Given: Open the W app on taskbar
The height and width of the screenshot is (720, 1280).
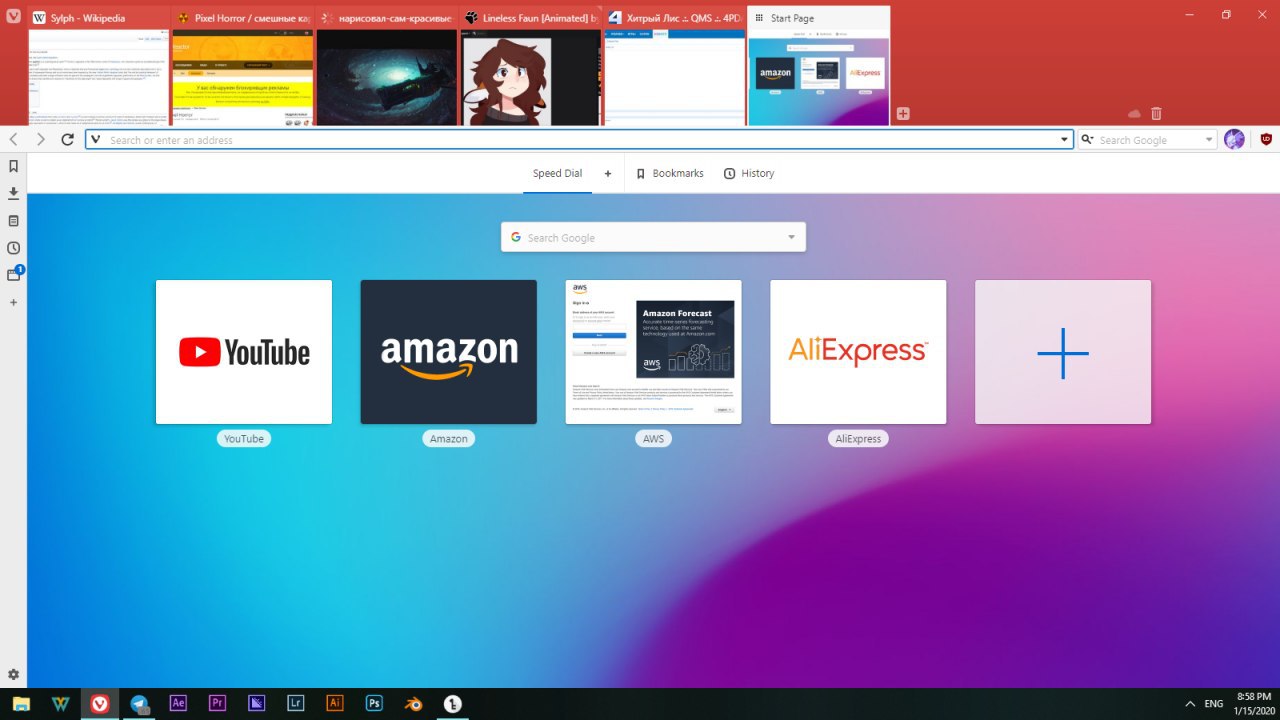Looking at the screenshot, I should pos(60,703).
